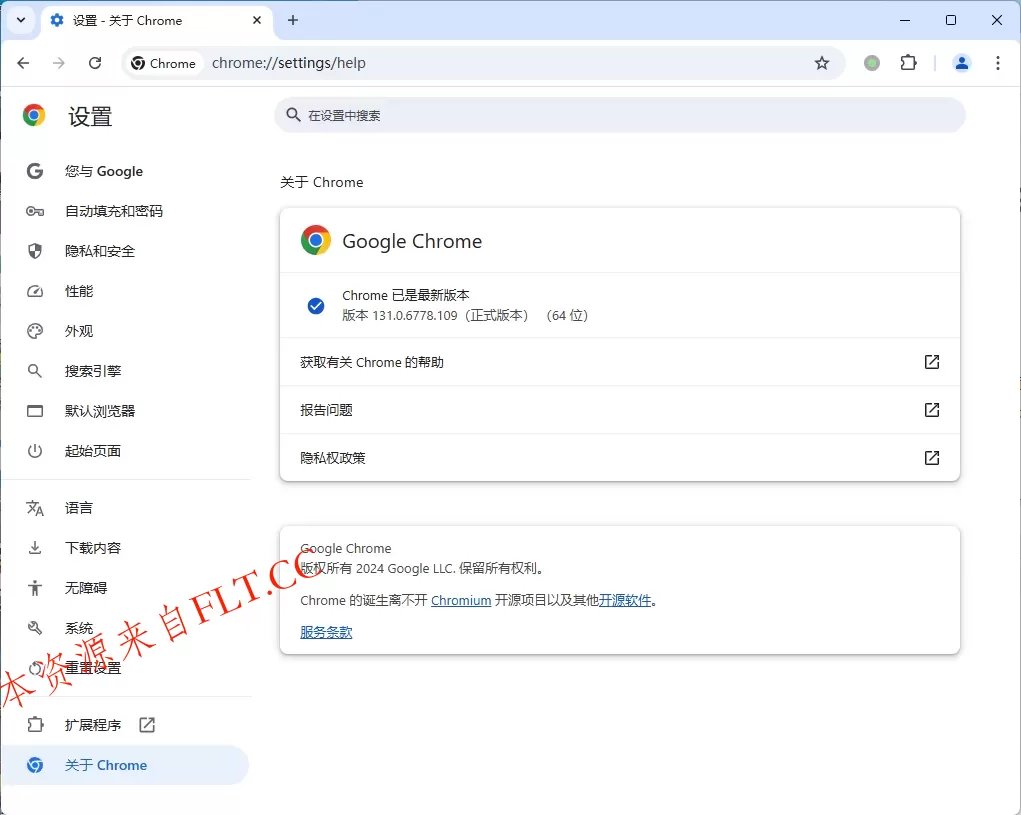Click external-link icon on Chrome 帮助 row
1021x815 pixels.
tap(932, 362)
